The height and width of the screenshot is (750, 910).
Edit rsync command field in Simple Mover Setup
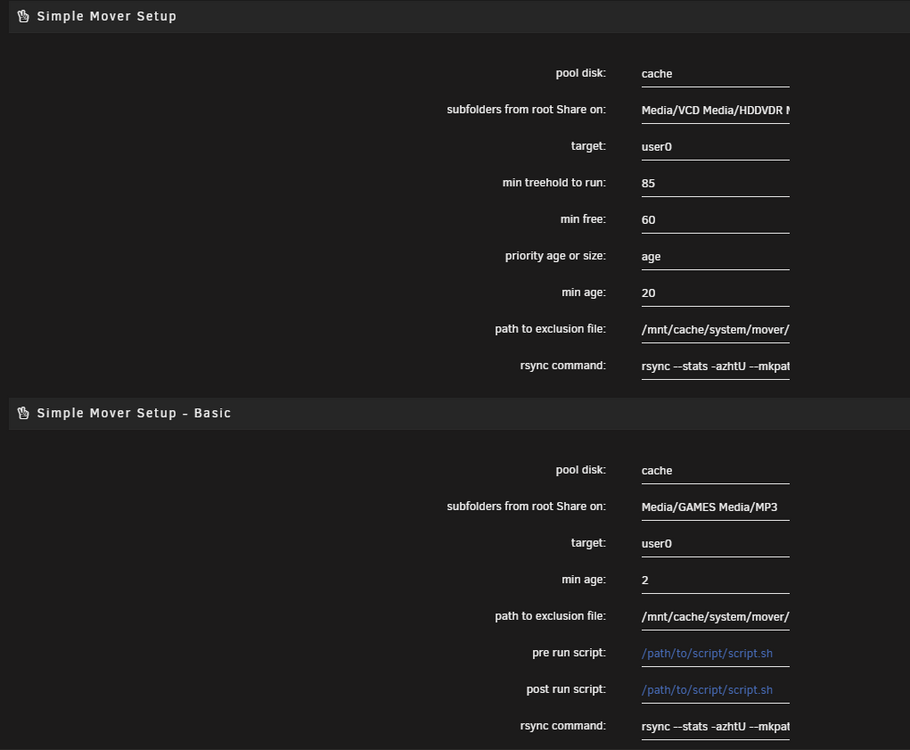point(715,367)
